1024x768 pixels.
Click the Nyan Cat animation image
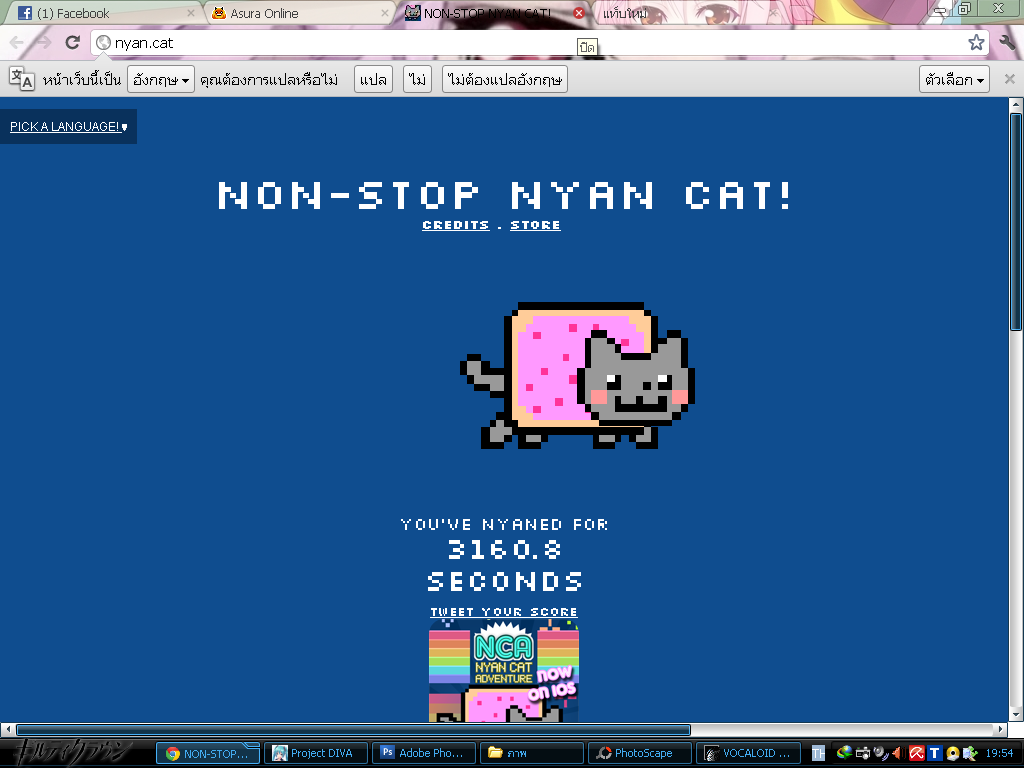(577, 376)
